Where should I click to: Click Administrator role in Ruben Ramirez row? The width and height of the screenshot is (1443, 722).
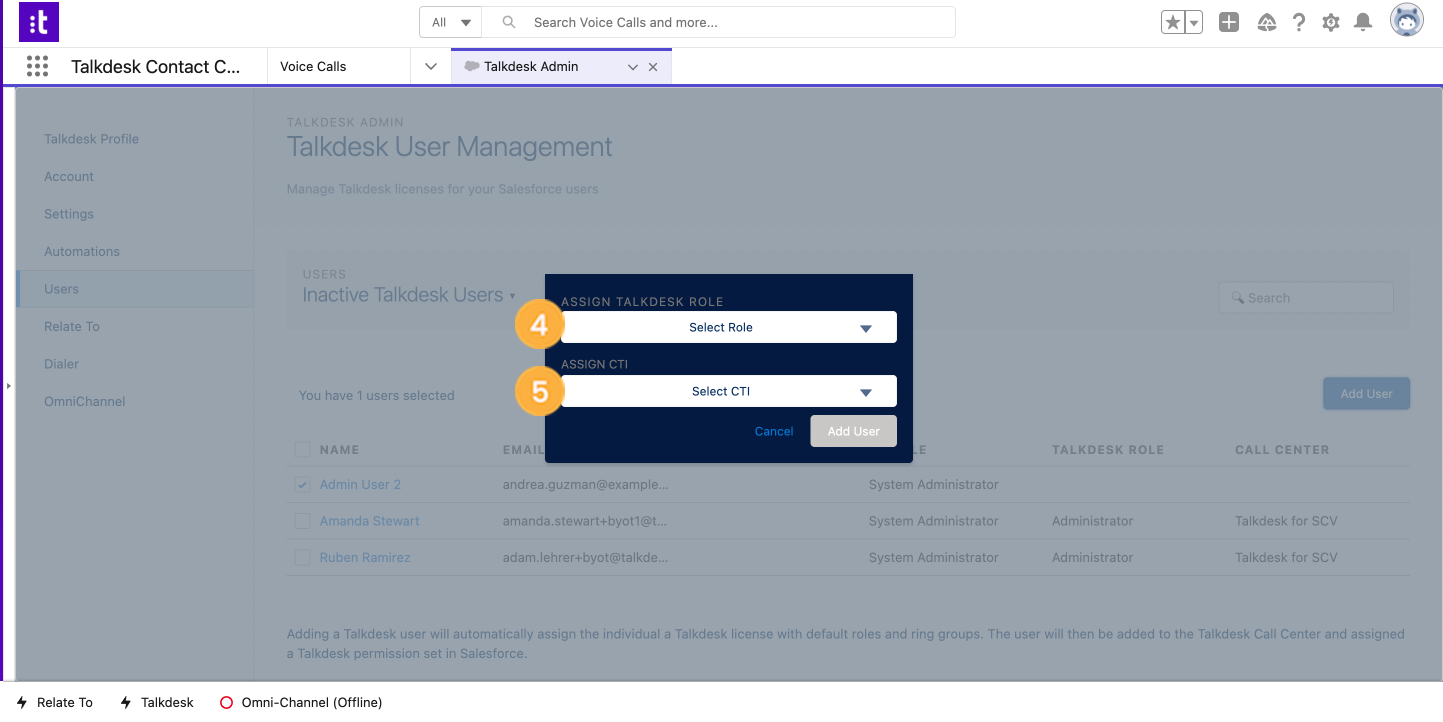[1093, 557]
